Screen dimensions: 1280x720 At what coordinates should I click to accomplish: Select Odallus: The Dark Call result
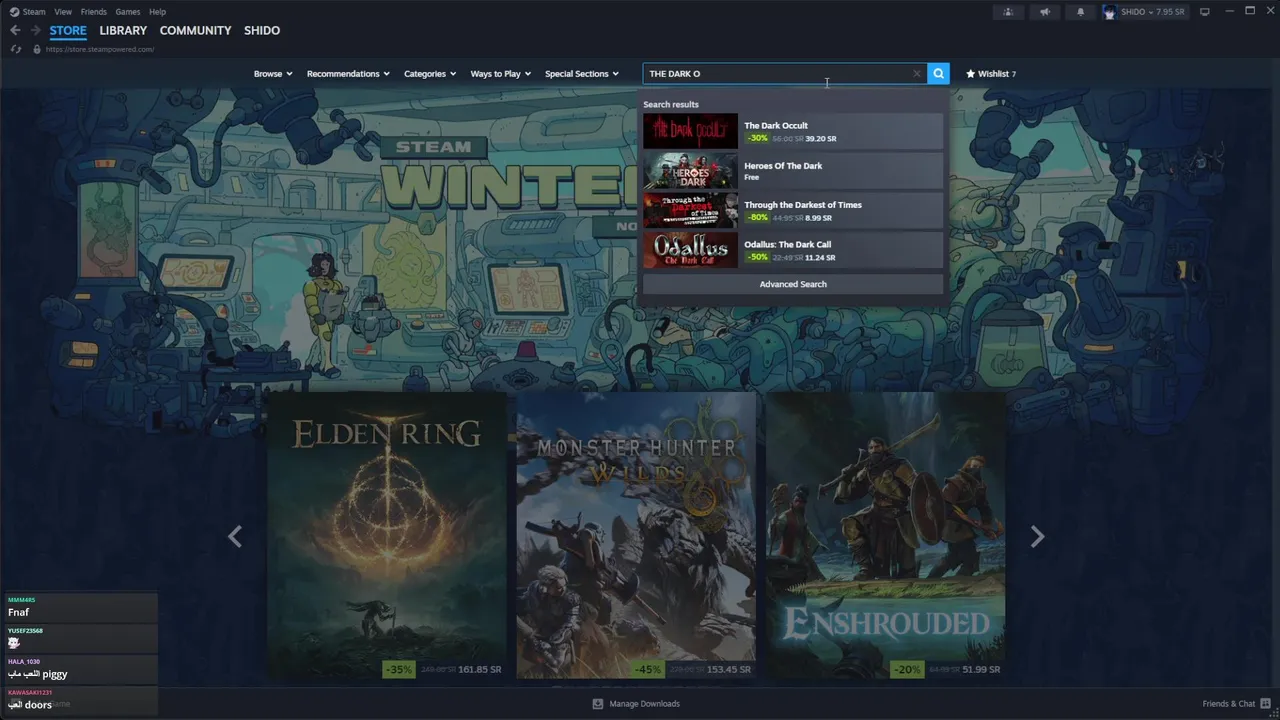(793, 250)
